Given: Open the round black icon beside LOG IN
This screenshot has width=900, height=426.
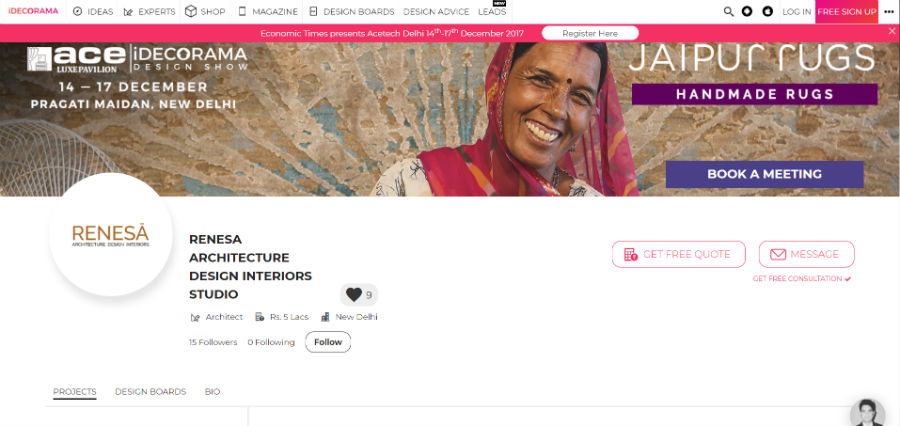Looking at the screenshot, I should pyautogui.click(x=767, y=11).
